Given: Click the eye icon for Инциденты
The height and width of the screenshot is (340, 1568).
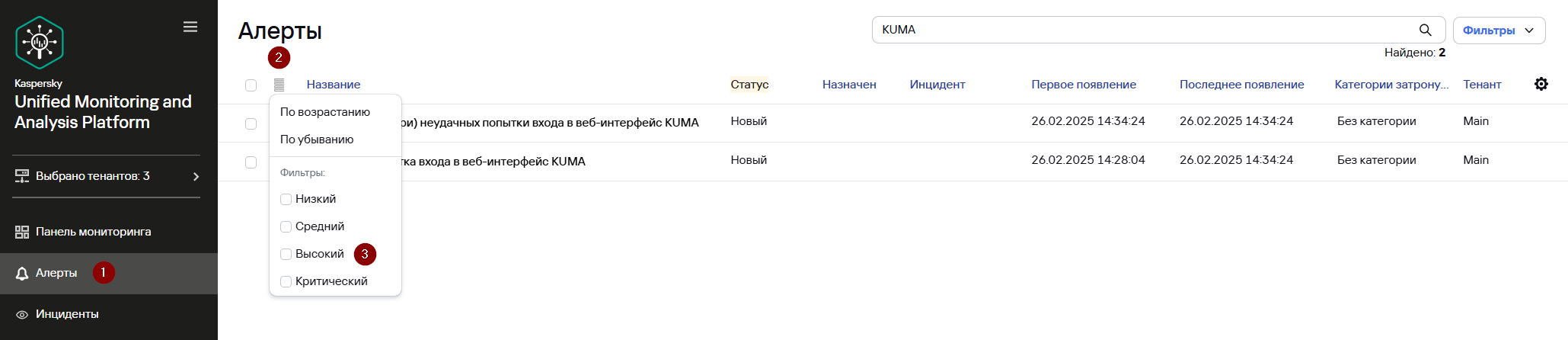Looking at the screenshot, I should (22, 314).
